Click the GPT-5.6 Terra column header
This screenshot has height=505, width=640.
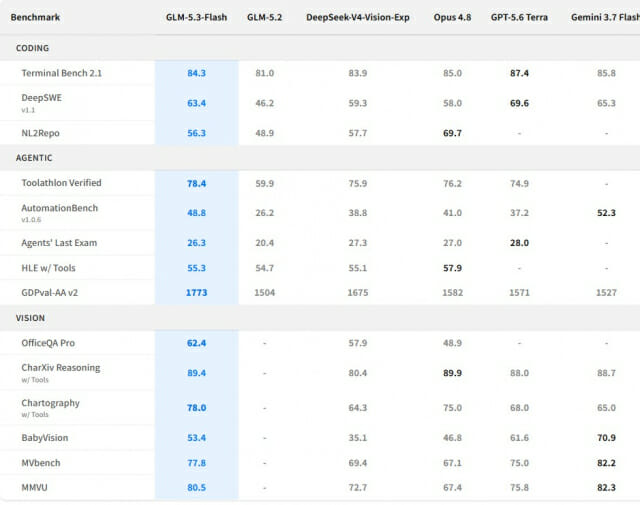(519, 17)
